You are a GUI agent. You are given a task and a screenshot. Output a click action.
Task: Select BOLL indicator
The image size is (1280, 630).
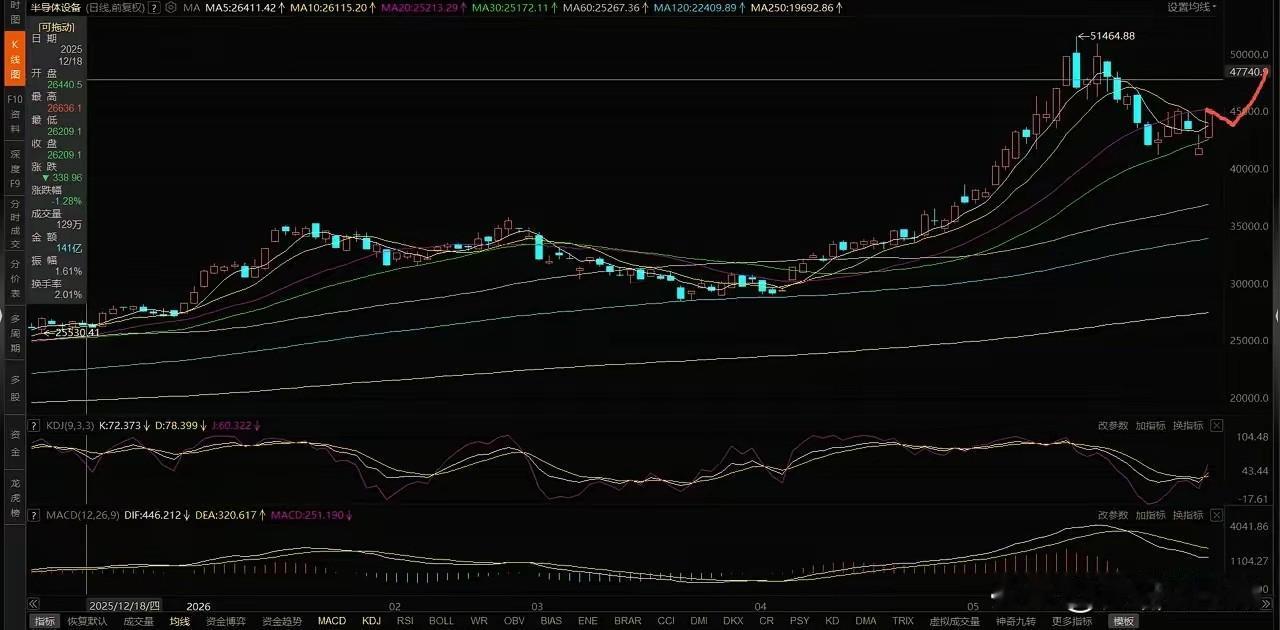(x=441, y=621)
